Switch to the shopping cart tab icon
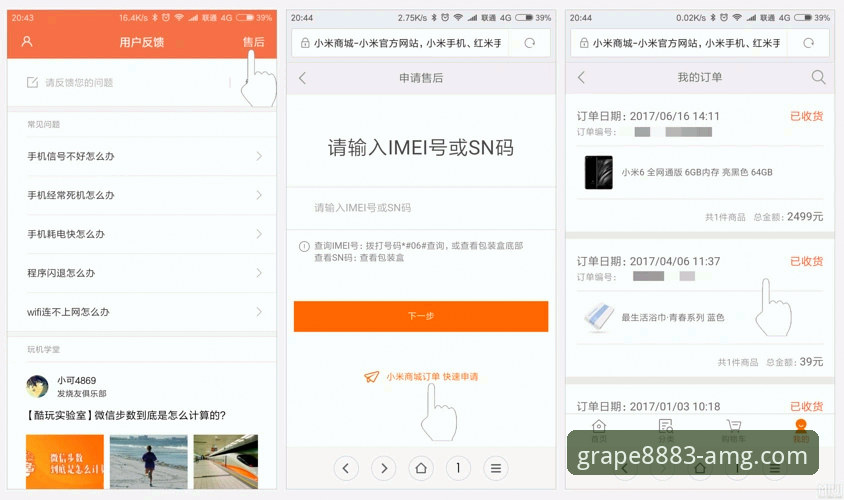 coord(733,426)
